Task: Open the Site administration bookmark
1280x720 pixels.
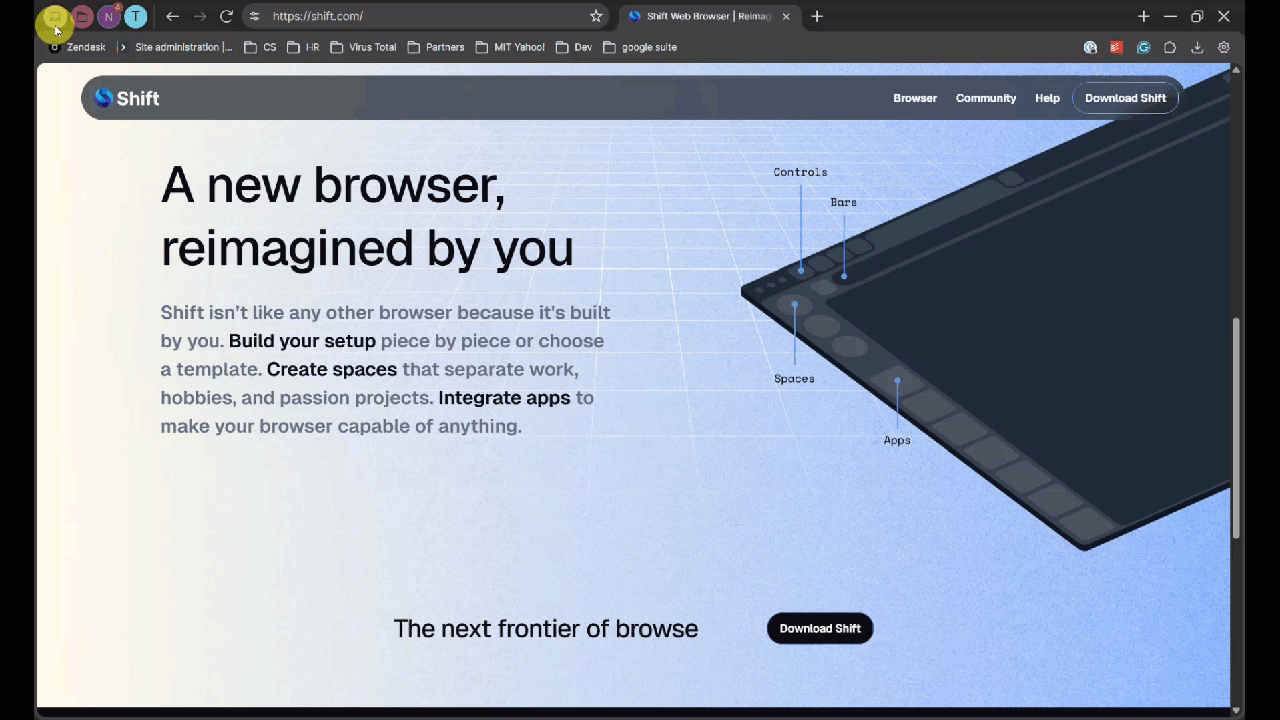Action: tap(176, 47)
